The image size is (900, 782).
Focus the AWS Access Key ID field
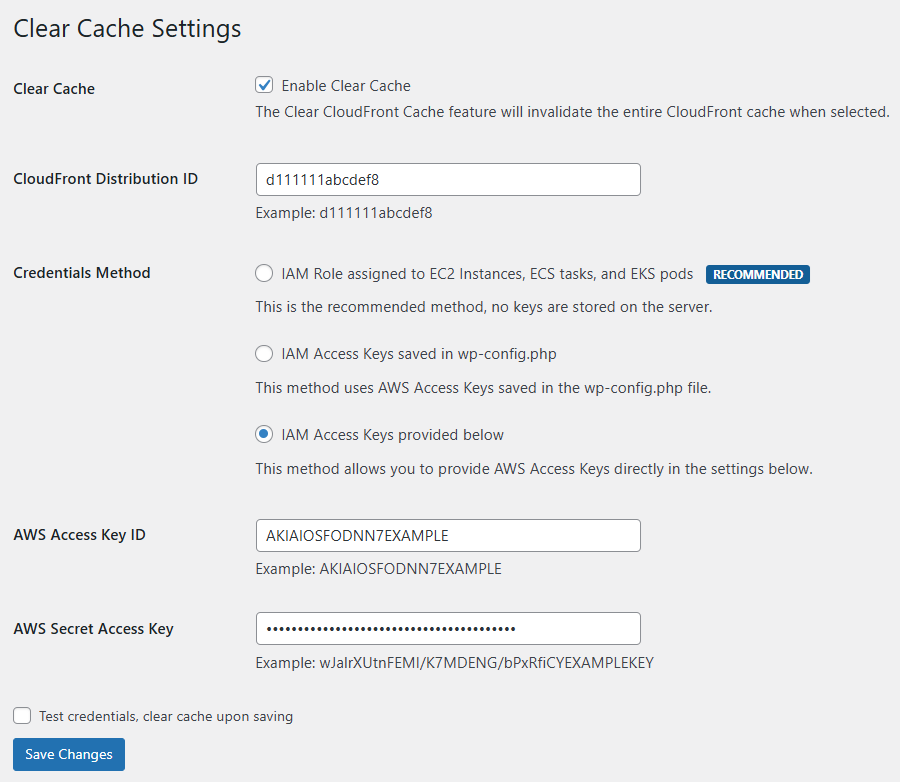448,535
